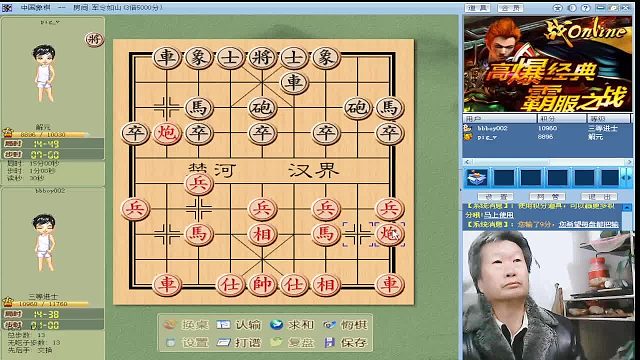Select the black 車 alone below the 士
The image size is (640, 360).
pos(294,82)
